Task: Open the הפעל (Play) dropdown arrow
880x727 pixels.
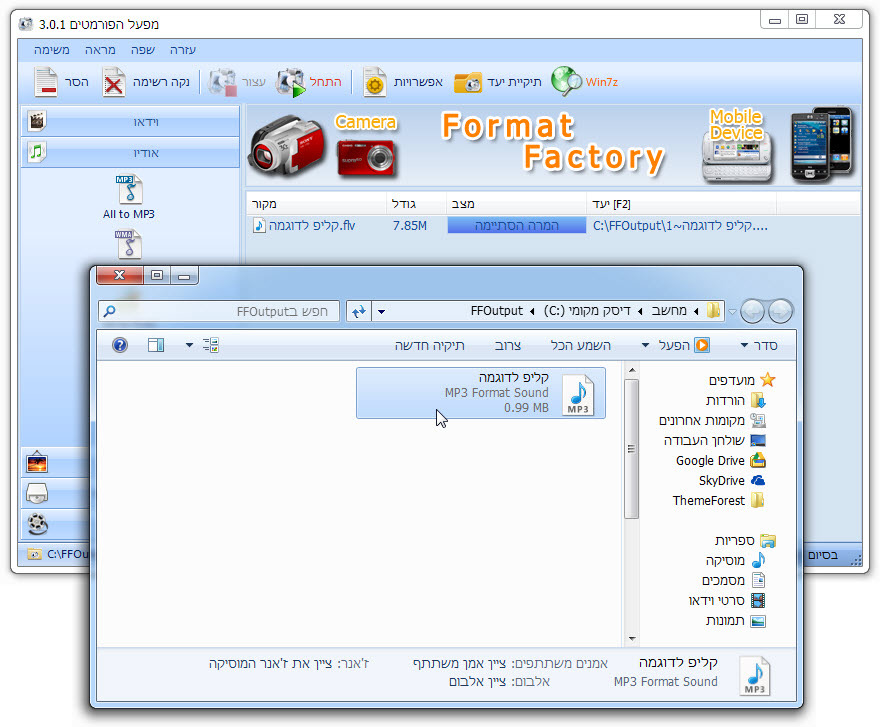Action: 645,345
